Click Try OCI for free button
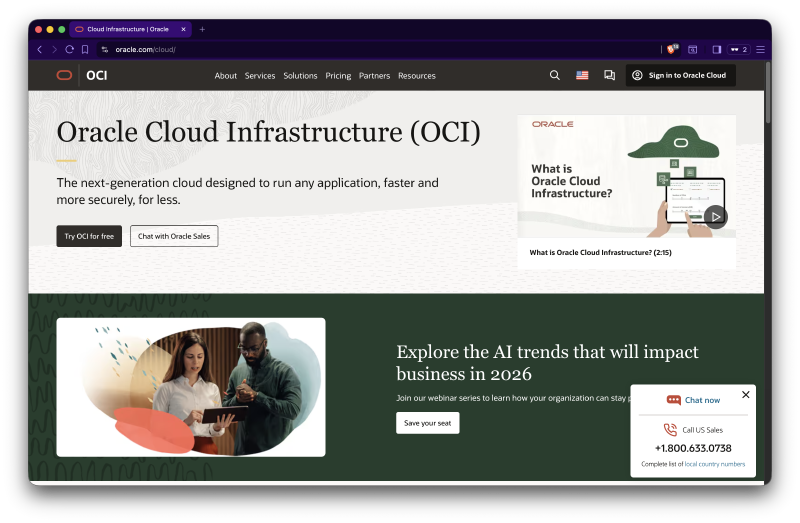 pyautogui.click(x=89, y=236)
